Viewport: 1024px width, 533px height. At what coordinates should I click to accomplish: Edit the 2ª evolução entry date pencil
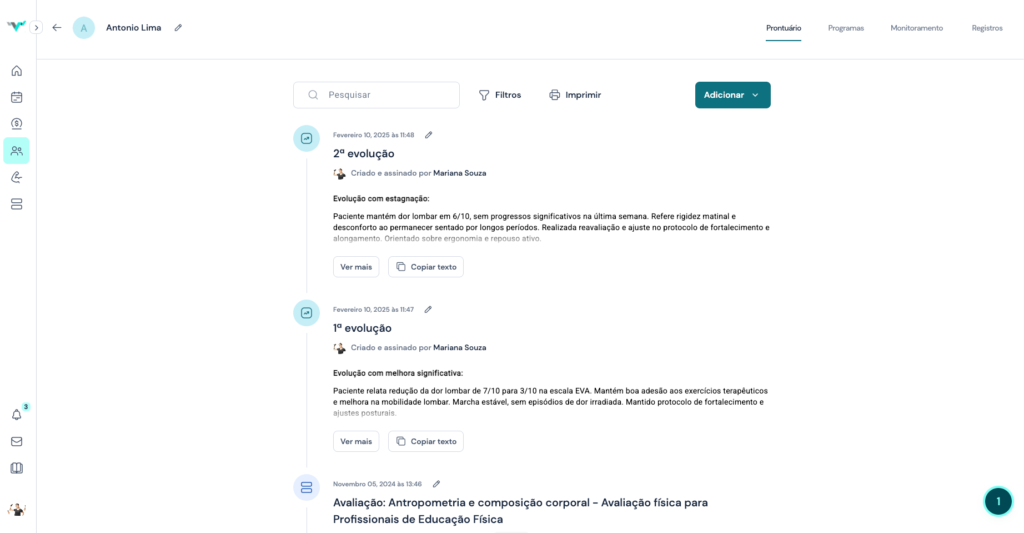click(429, 135)
